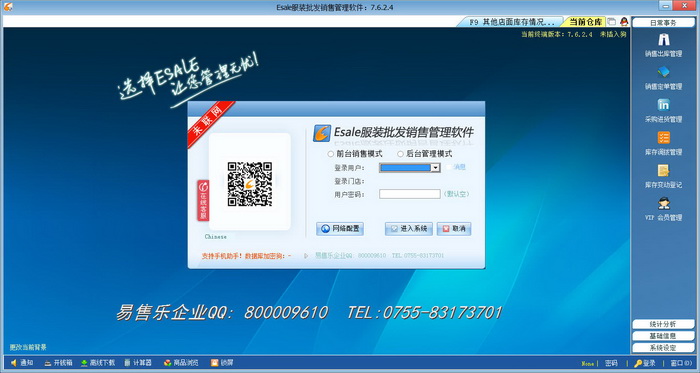Open 通知 notifications in bottom bar

[22, 363]
